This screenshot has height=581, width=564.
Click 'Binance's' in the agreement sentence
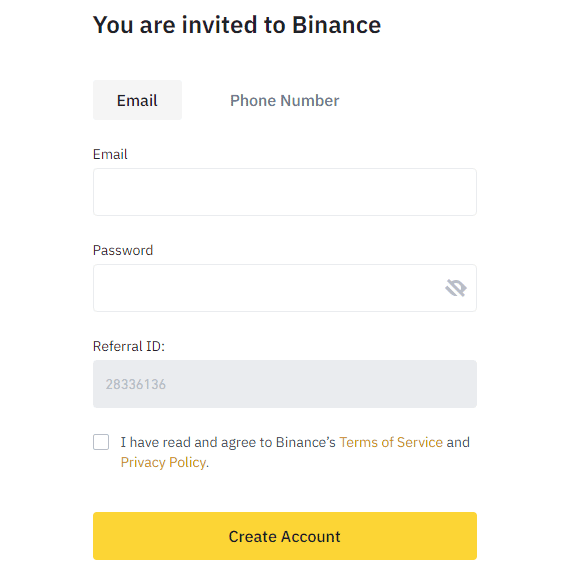point(306,442)
